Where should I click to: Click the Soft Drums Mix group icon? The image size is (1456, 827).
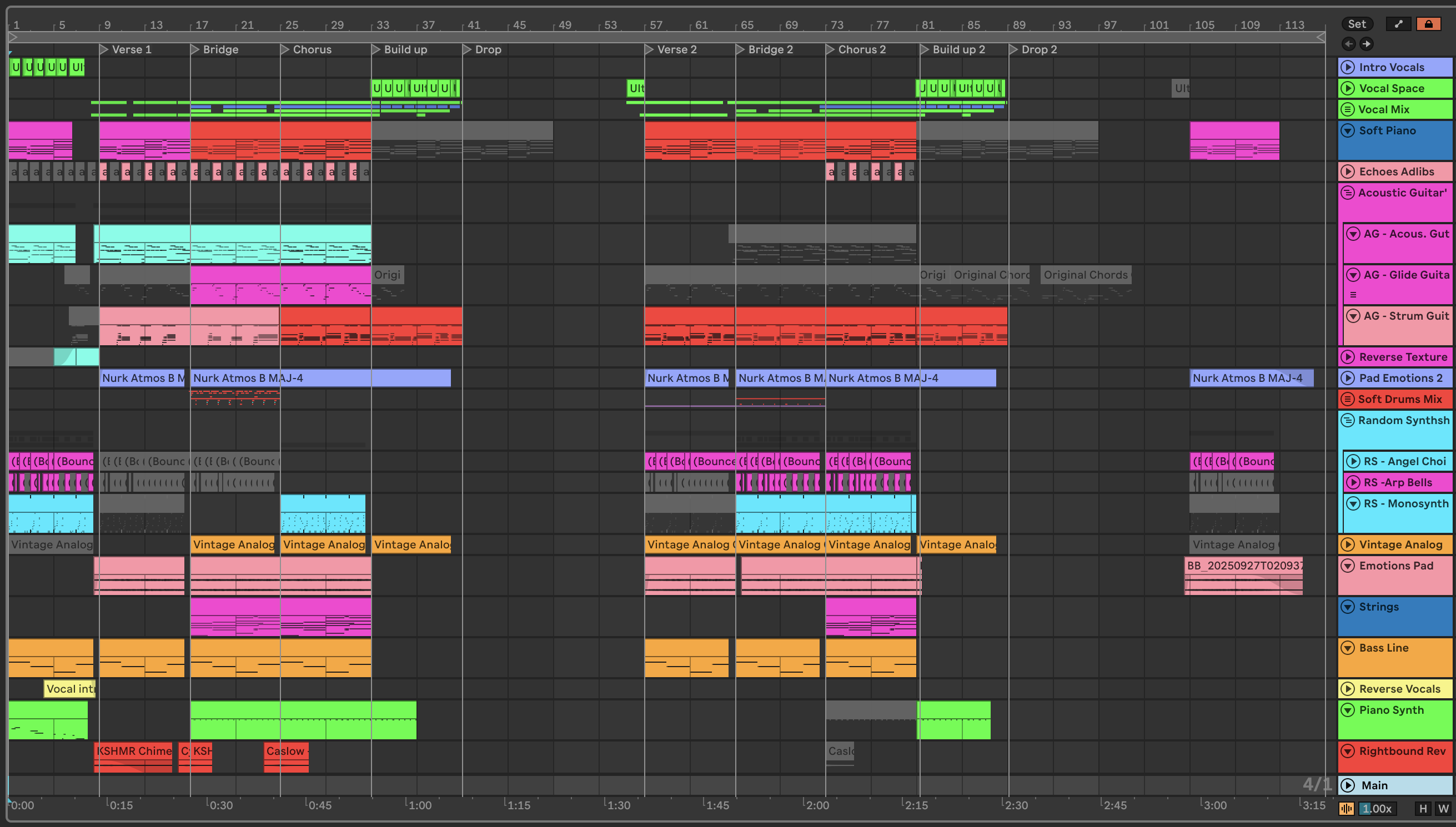tap(1348, 399)
